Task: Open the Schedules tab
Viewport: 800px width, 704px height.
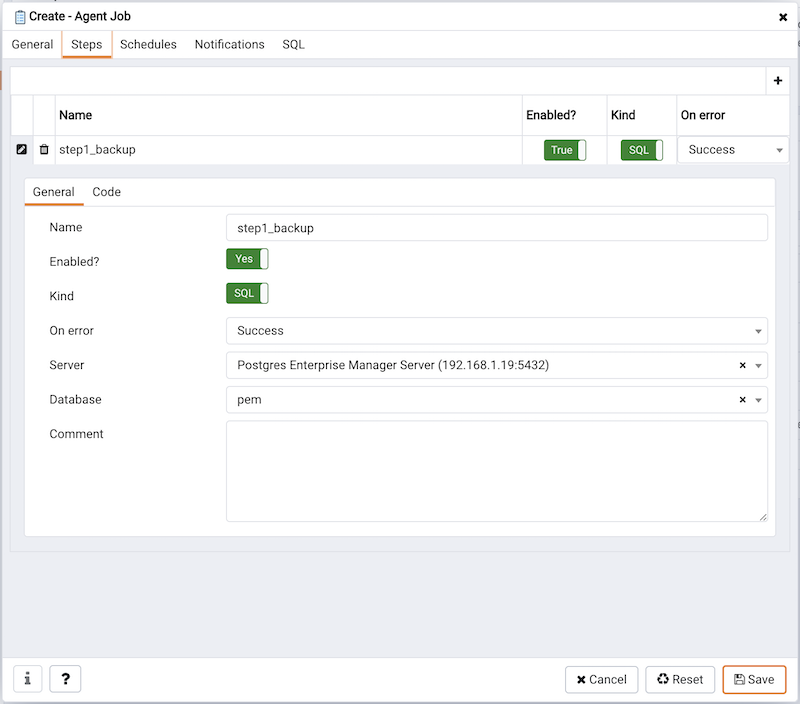Action: (x=148, y=44)
